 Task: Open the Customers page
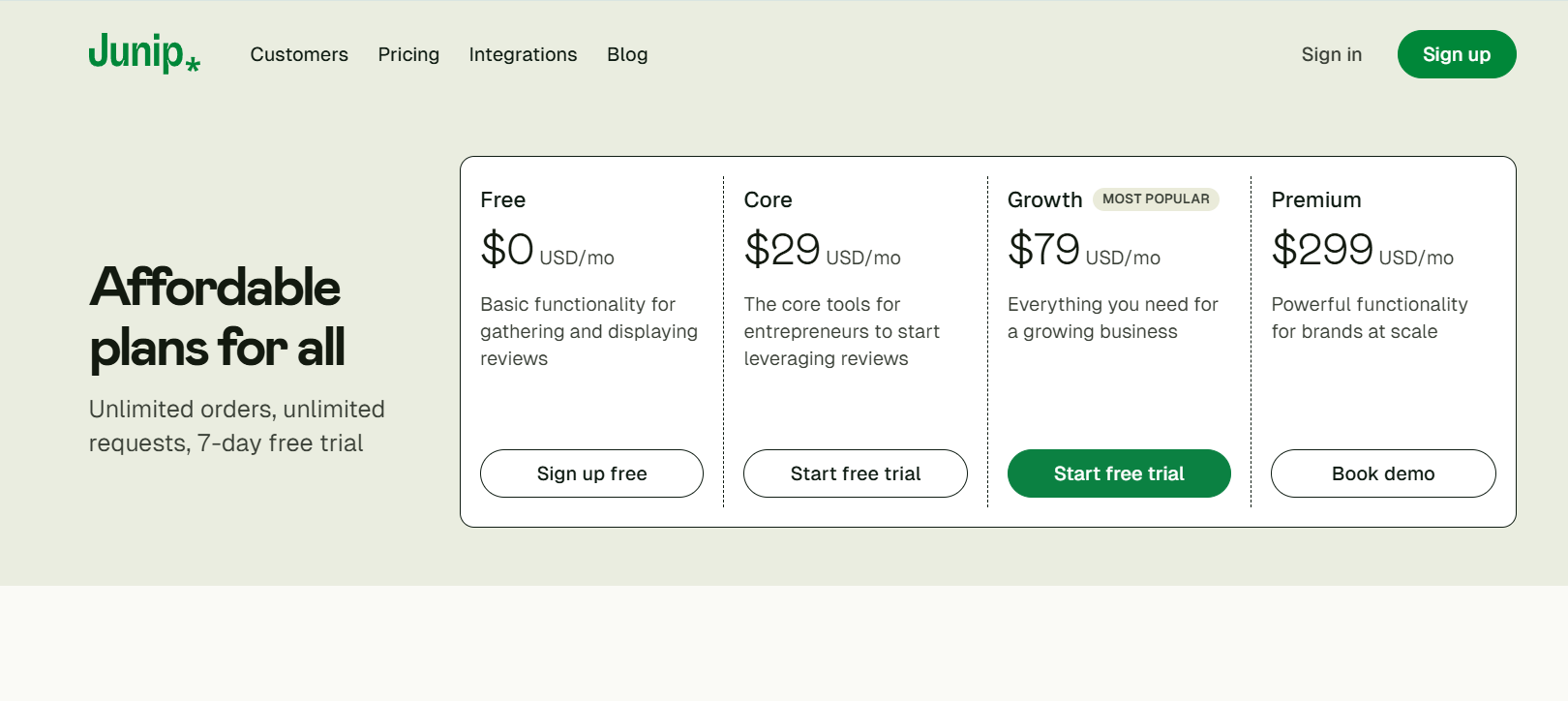(299, 54)
